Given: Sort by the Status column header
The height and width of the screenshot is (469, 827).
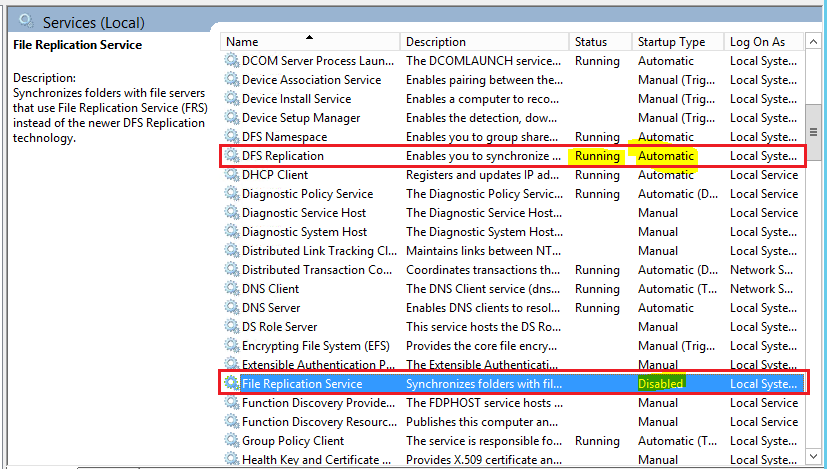Looking at the screenshot, I should (x=600, y=42).
